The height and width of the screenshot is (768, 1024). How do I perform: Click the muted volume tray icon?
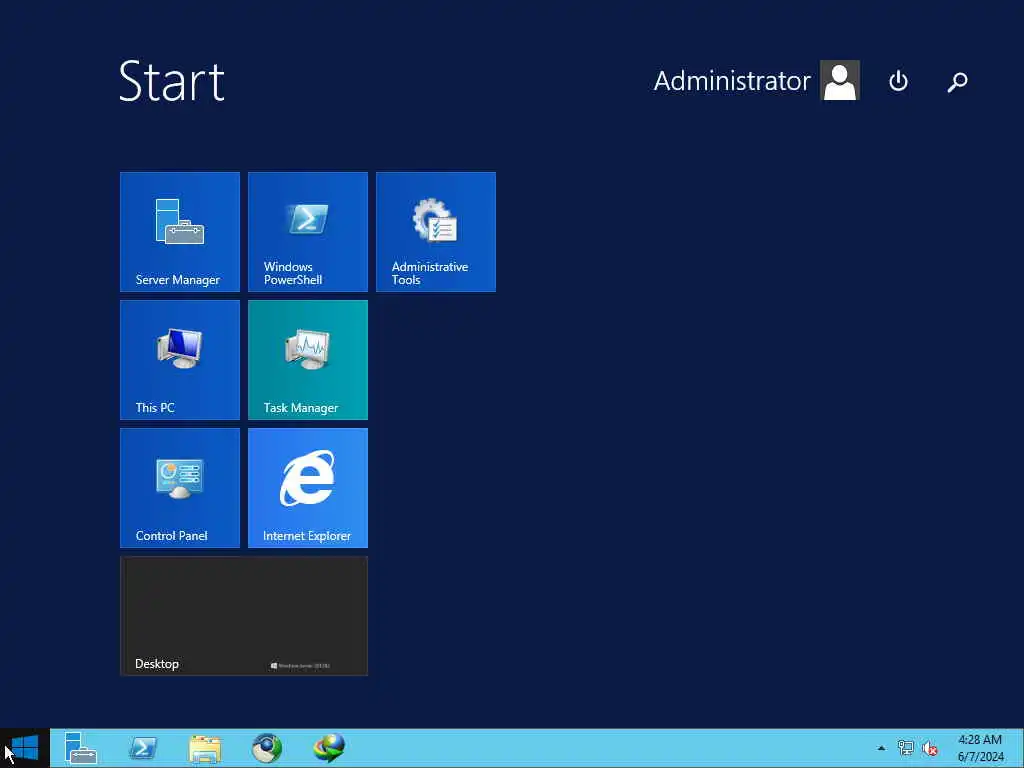[930, 748]
